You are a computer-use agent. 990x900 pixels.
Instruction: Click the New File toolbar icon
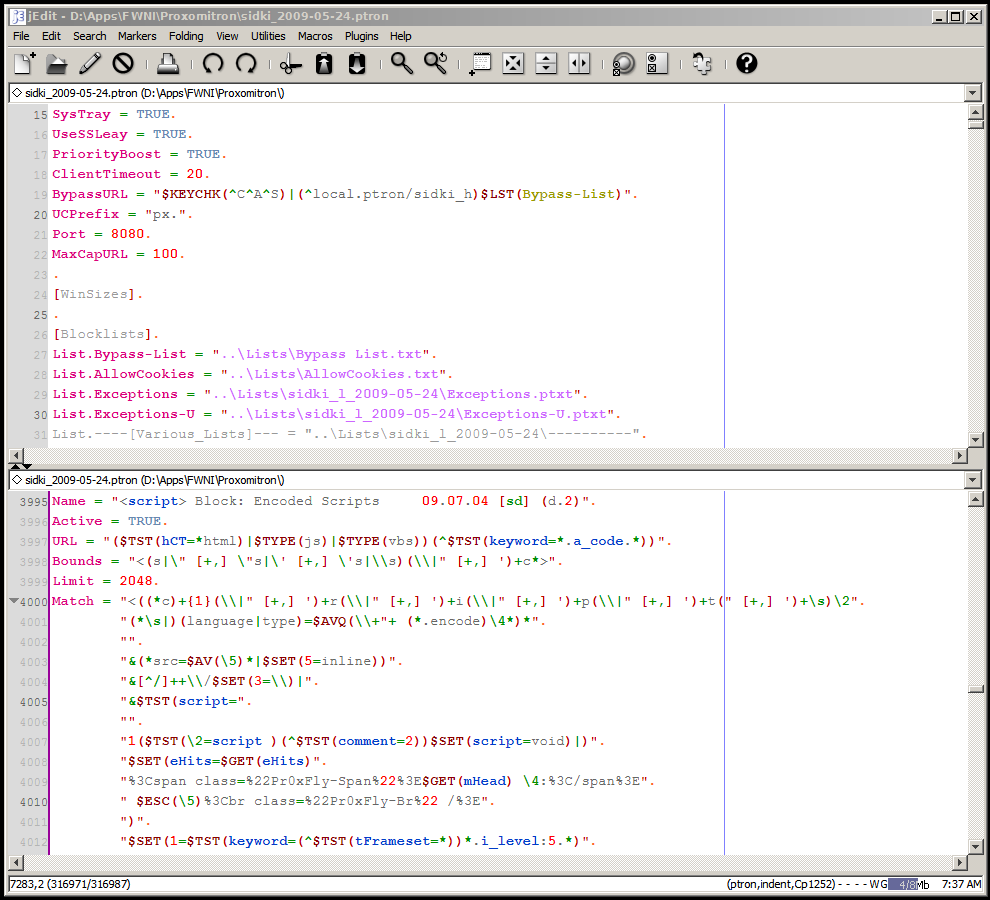pos(24,64)
